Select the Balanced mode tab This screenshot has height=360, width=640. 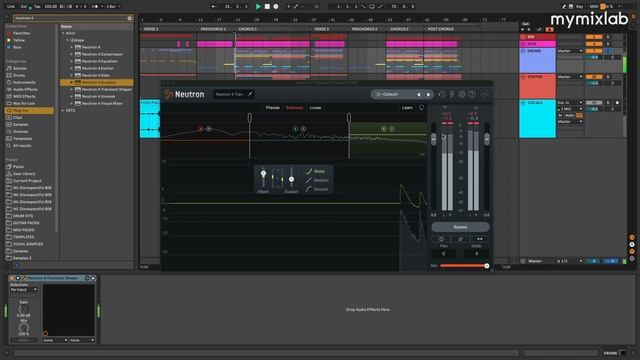pyautogui.click(x=294, y=108)
